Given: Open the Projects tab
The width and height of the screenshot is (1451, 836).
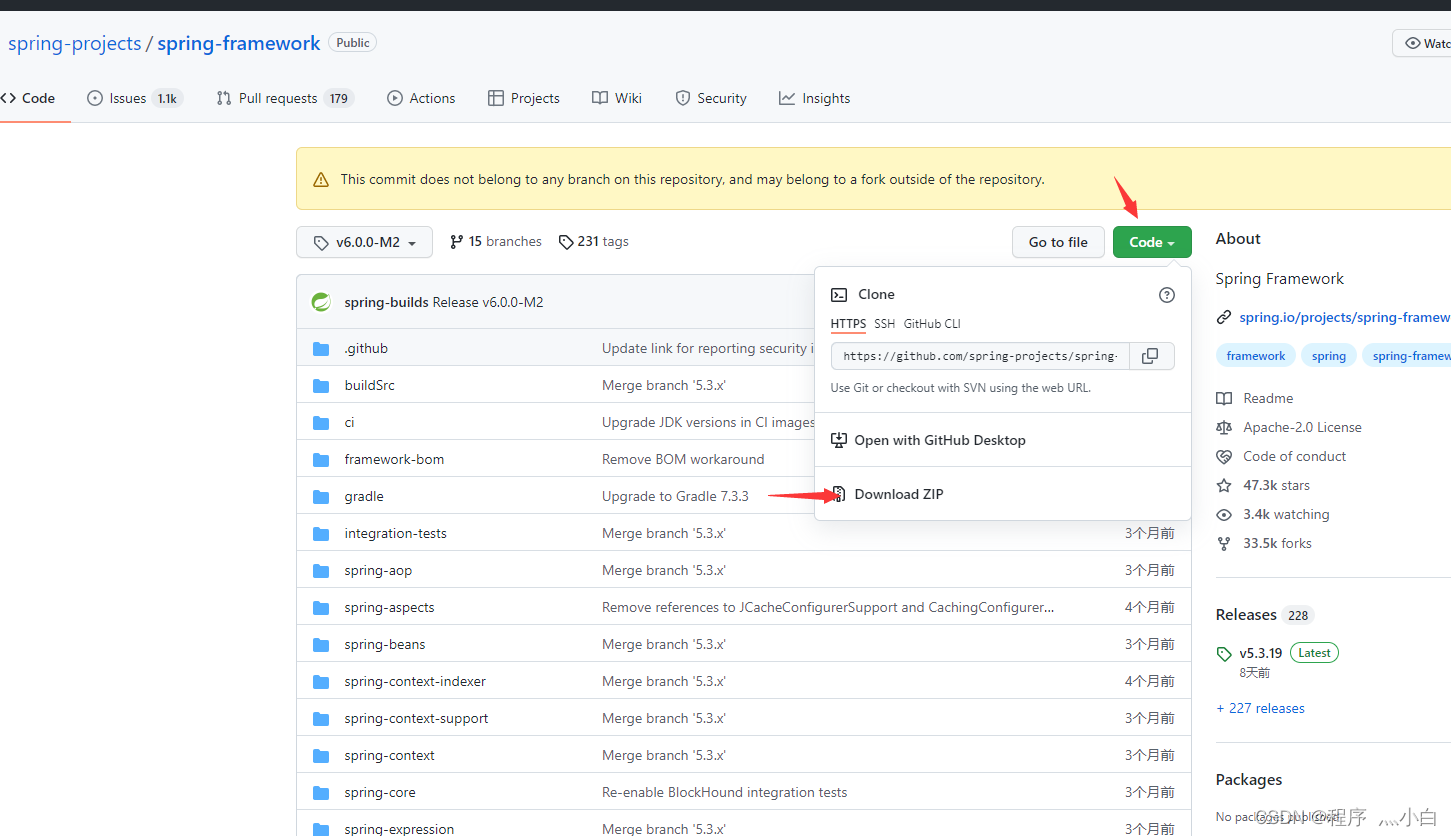Looking at the screenshot, I should [x=524, y=98].
